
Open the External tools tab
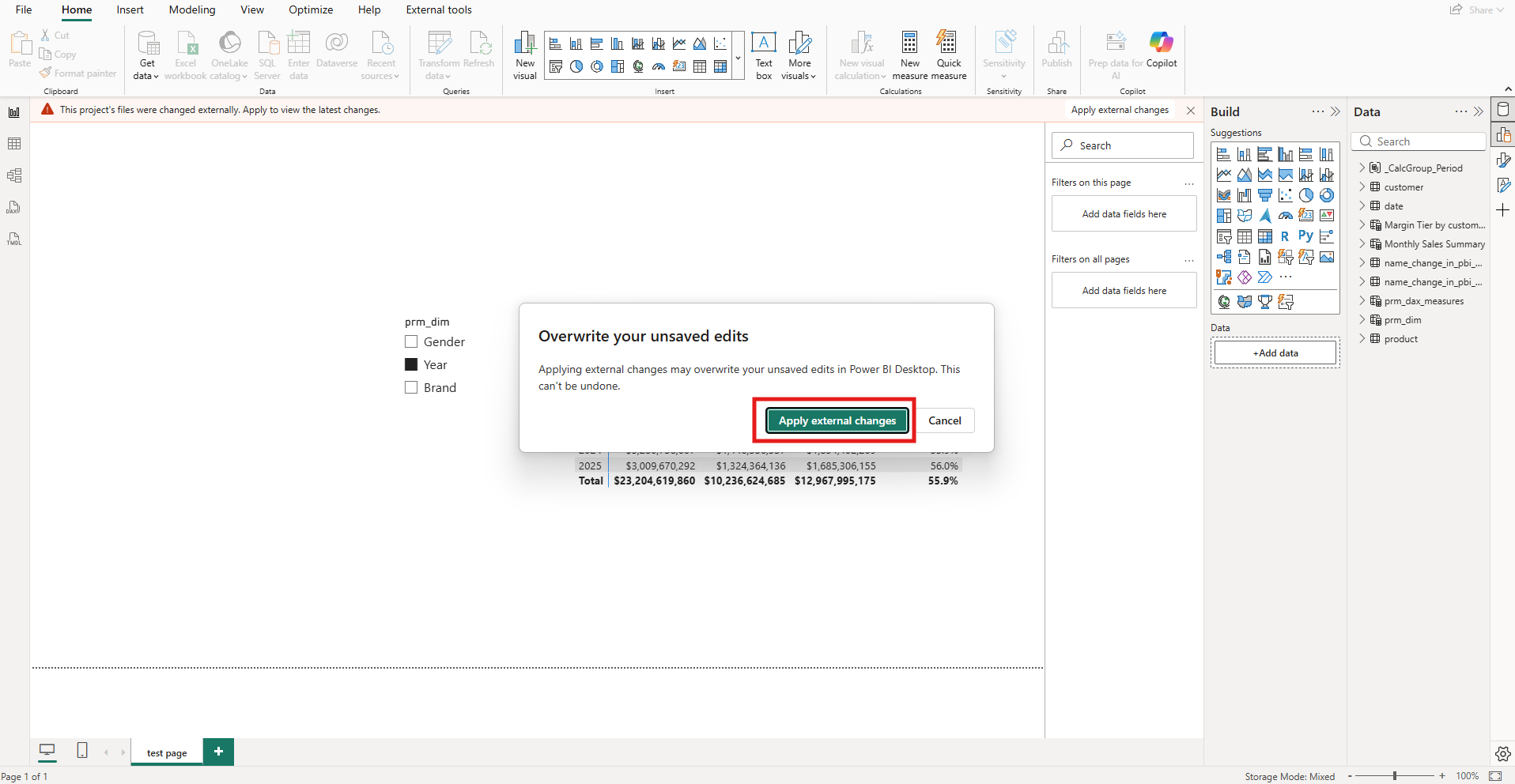439,9
